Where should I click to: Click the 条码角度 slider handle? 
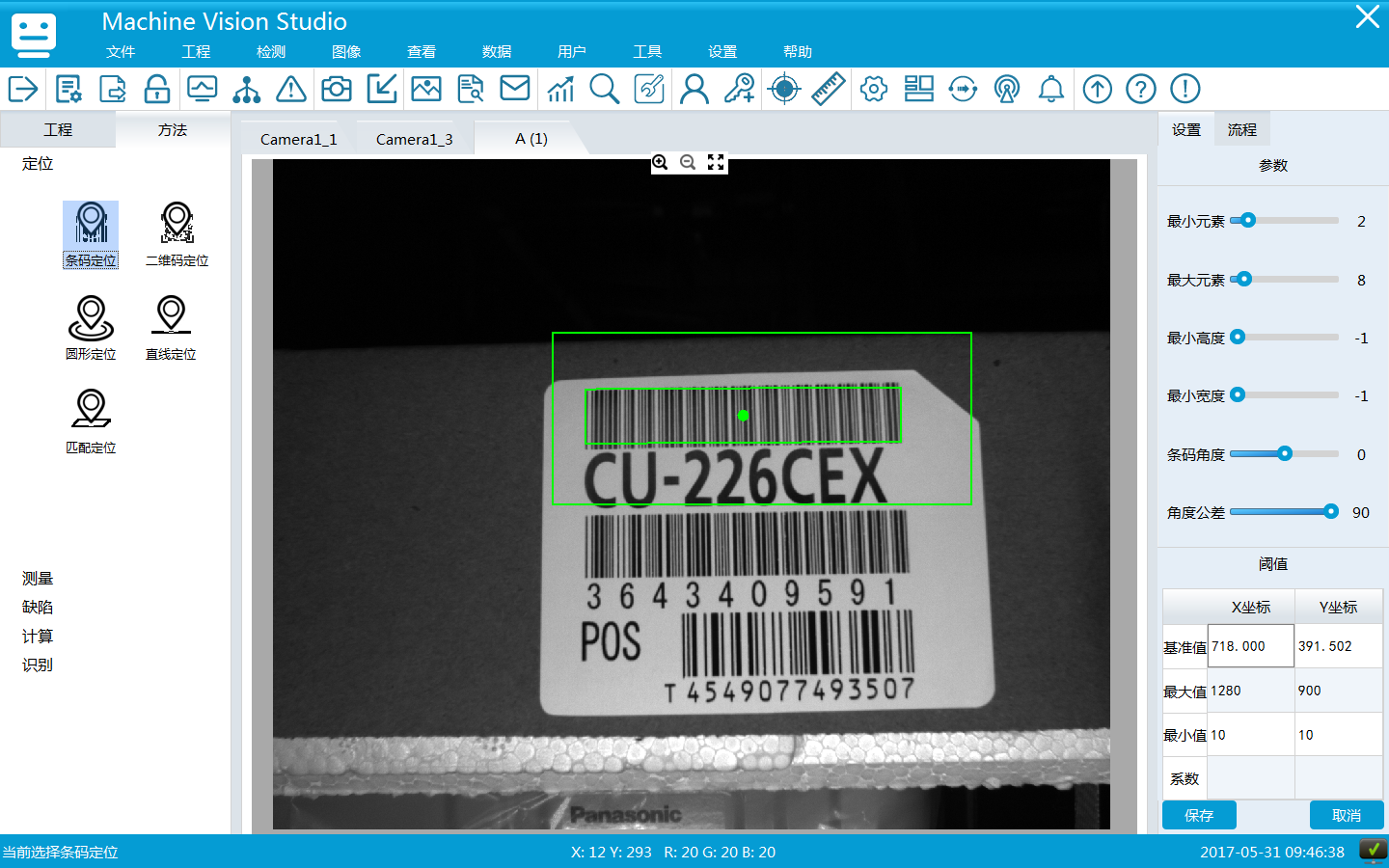[x=1285, y=453]
